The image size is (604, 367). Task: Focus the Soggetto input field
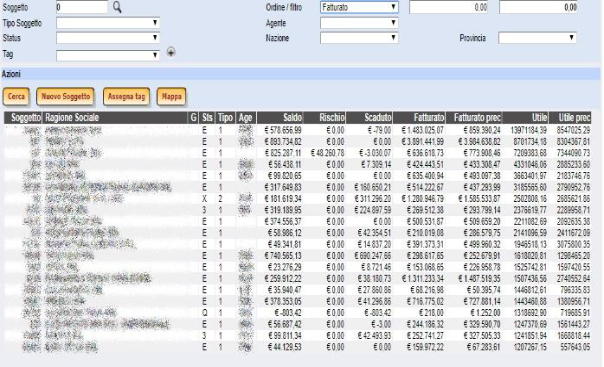[82, 7]
